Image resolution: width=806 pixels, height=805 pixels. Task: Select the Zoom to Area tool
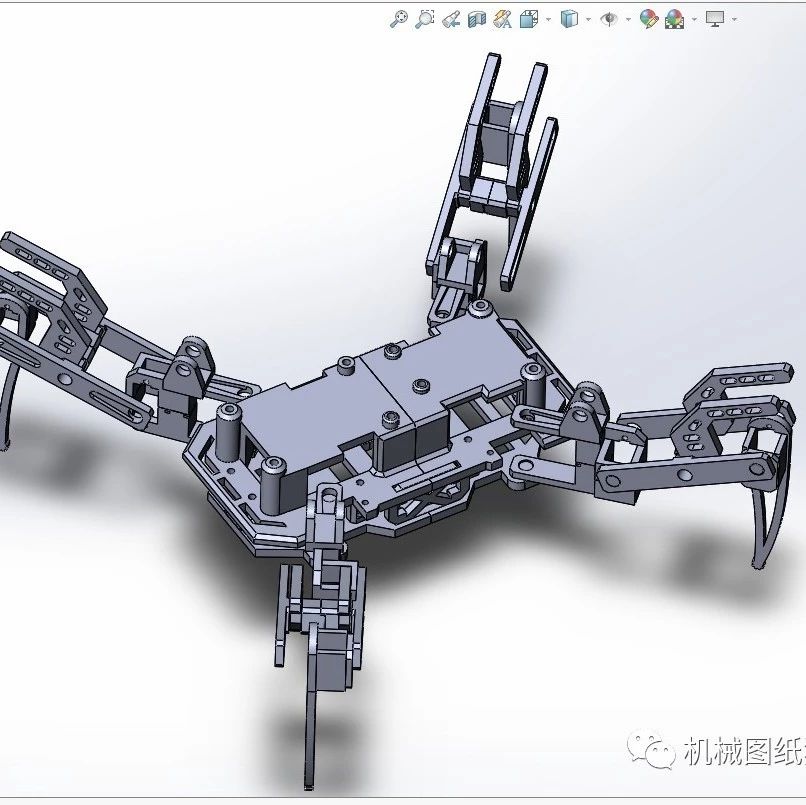point(425,19)
